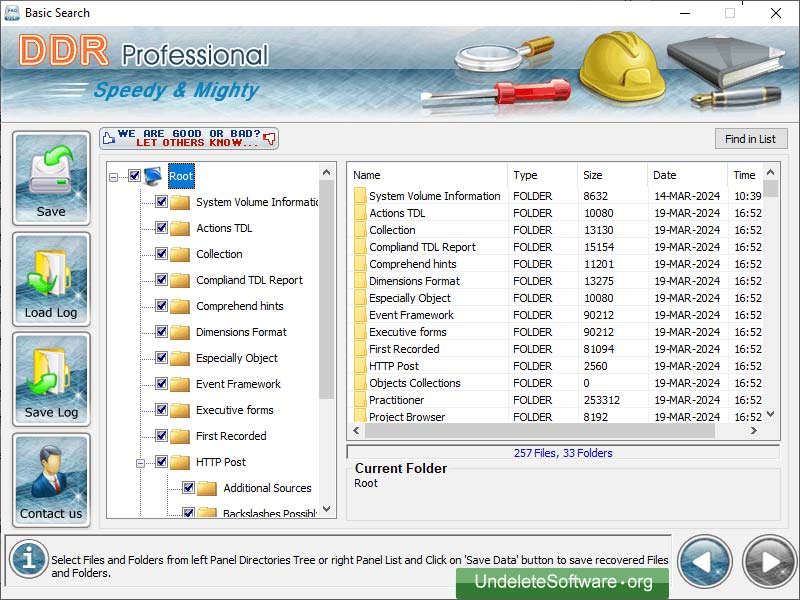Toggle the Especially Object checkbox
Viewport: 800px width, 600px height.
pyautogui.click(x=161, y=358)
